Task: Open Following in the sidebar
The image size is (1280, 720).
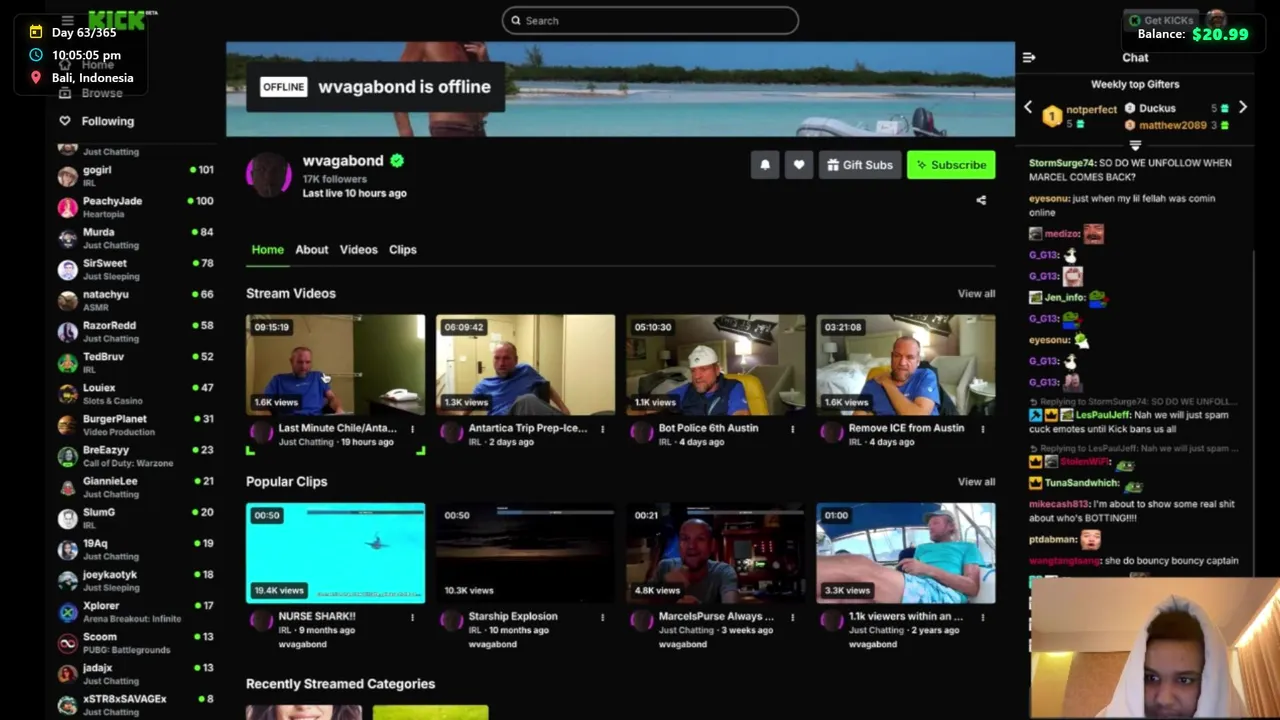Action: 97,121
